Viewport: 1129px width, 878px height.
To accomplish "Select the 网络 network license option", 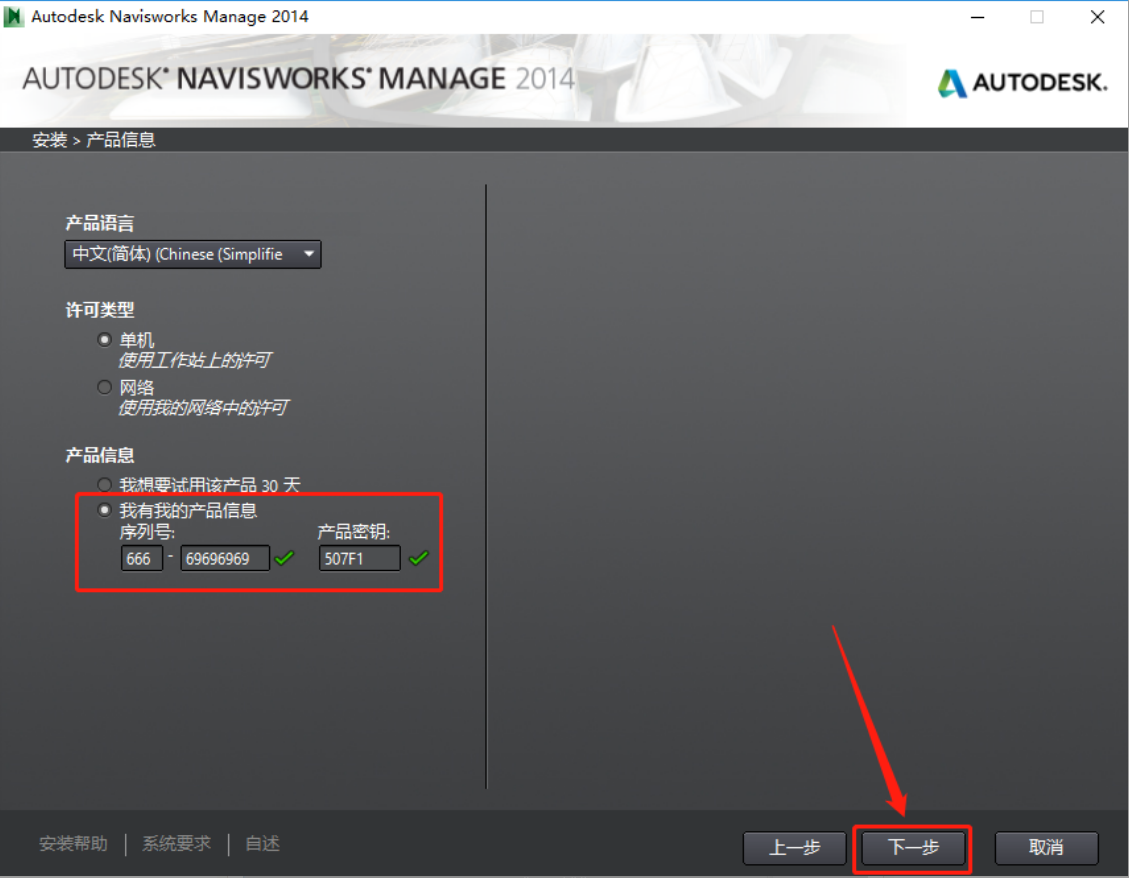I will (x=105, y=387).
